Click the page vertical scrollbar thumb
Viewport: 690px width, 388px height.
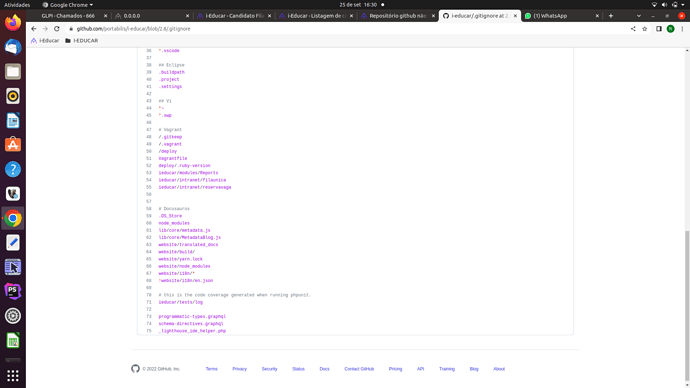point(687,305)
